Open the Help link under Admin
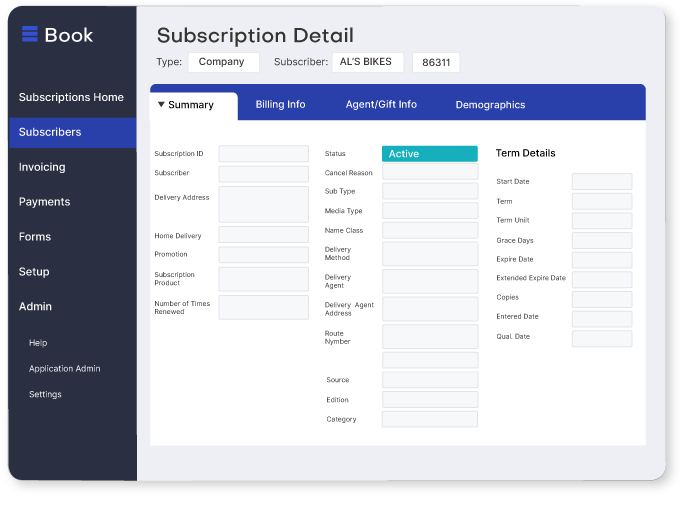The width and height of the screenshot is (680, 520). tap(38, 343)
